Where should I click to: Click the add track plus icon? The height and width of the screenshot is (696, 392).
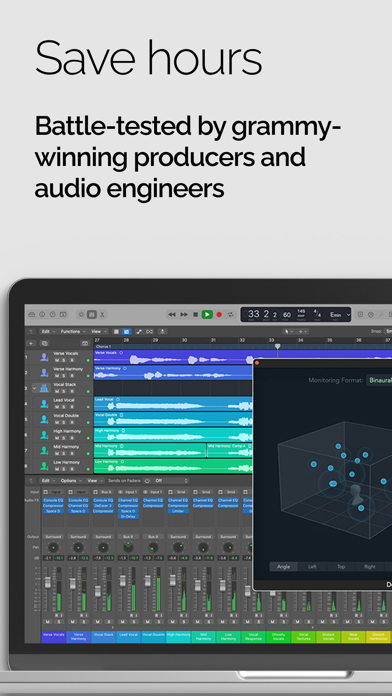31,343
